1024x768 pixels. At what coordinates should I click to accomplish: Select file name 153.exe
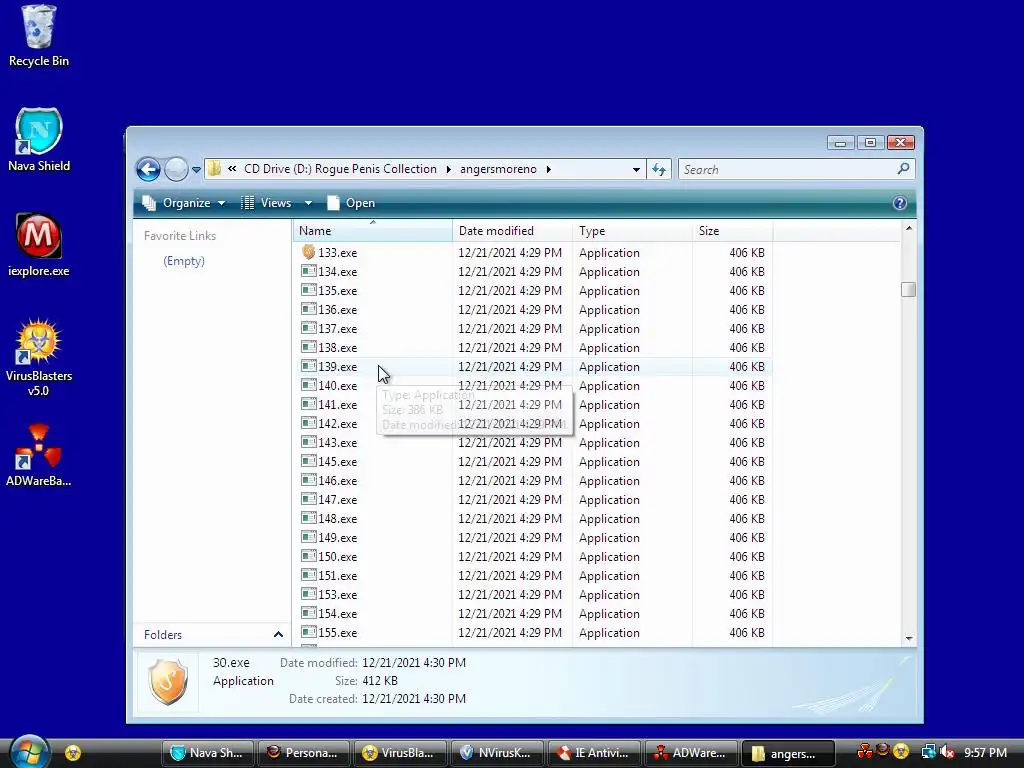tap(338, 594)
